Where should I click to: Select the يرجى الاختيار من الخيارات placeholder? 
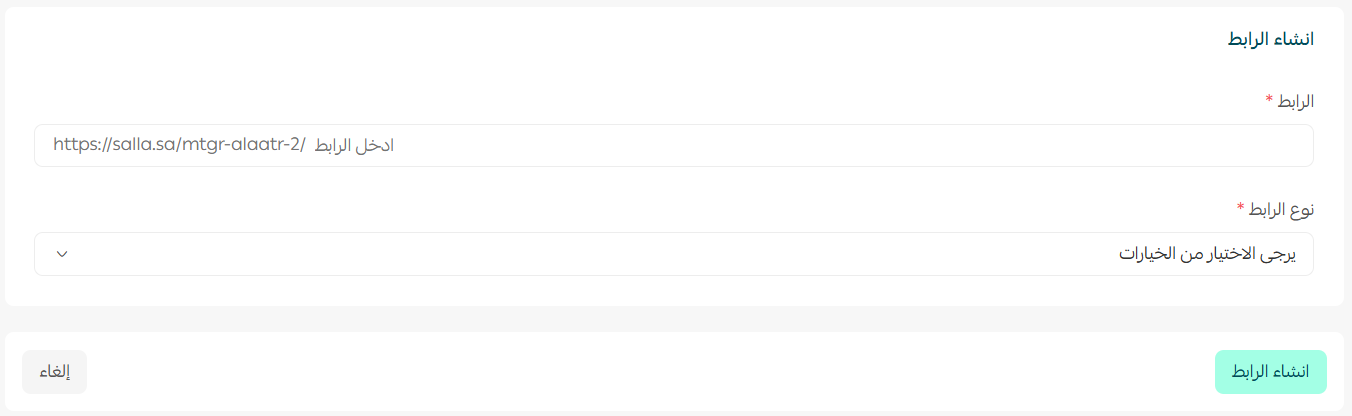(x=1207, y=254)
